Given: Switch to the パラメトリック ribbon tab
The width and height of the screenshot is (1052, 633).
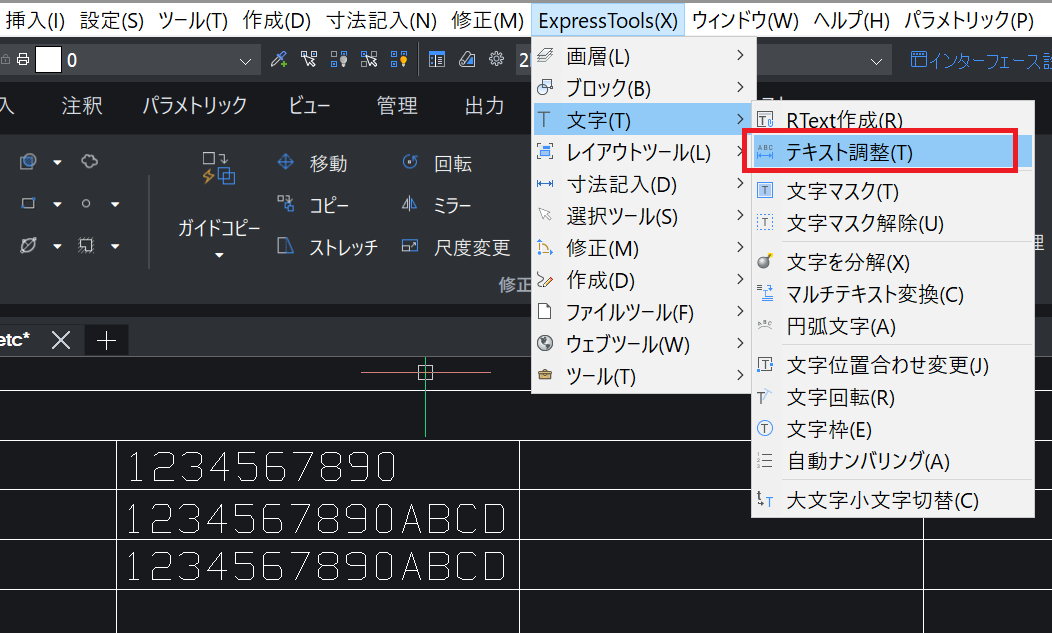Looking at the screenshot, I should tap(195, 105).
